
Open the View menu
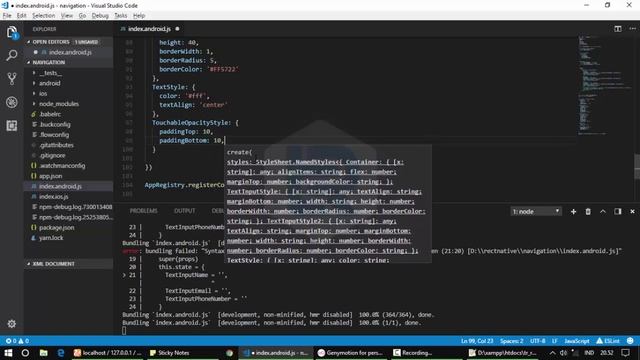(67, 16)
